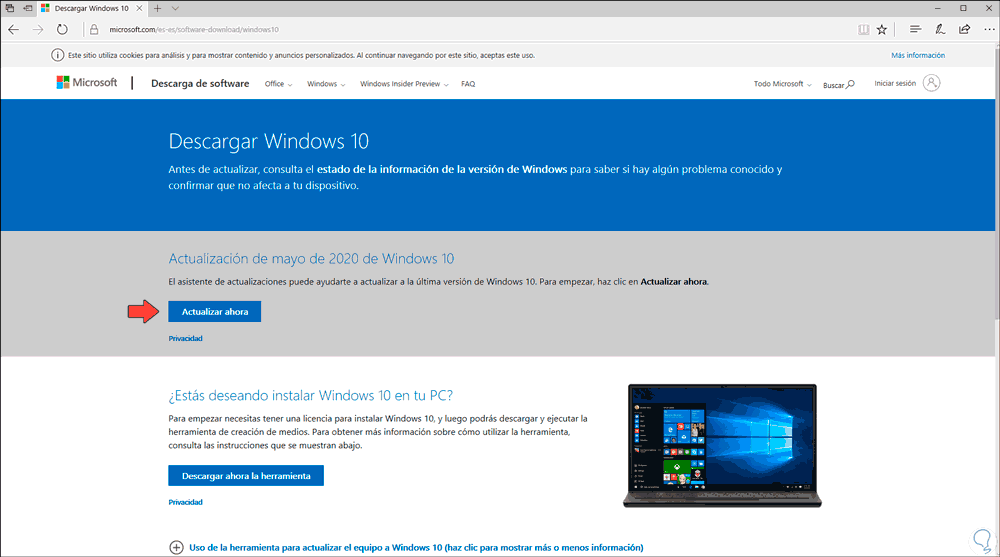The width and height of the screenshot is (1000, 557).
Task: Open tabs you've set aside icon
Action: pyautogui.click(x=10, y=8)
